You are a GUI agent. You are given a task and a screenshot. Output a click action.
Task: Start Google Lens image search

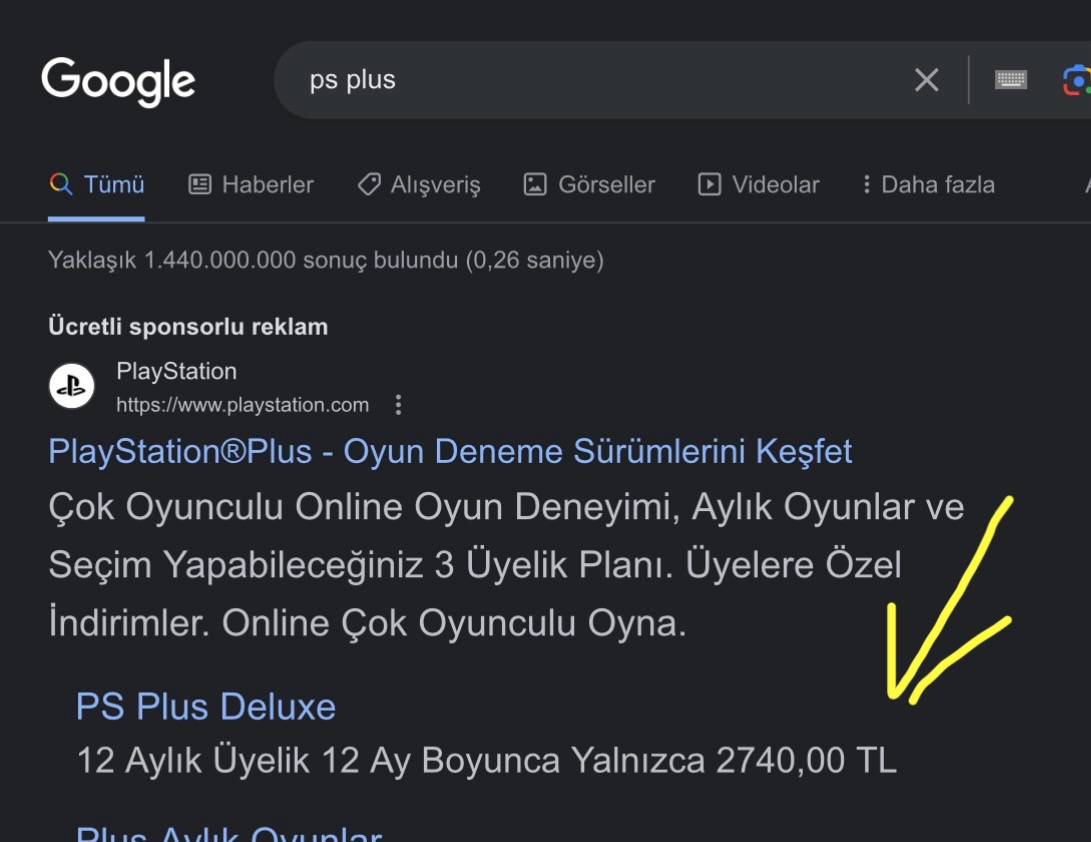(x=1076, y=80)
